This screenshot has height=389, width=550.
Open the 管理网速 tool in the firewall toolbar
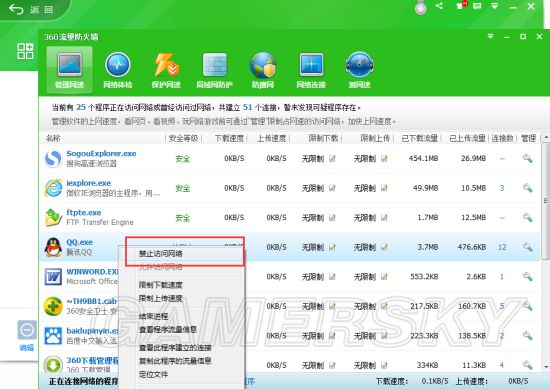pos(69,70)
